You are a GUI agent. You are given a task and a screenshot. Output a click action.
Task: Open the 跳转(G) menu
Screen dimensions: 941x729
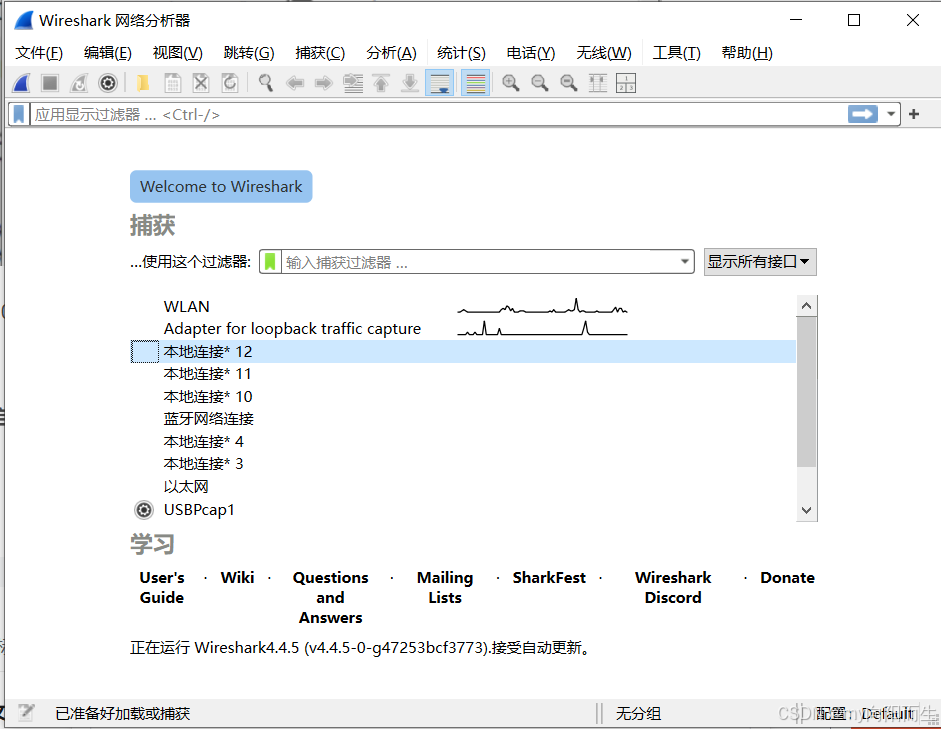pos(249,53)
